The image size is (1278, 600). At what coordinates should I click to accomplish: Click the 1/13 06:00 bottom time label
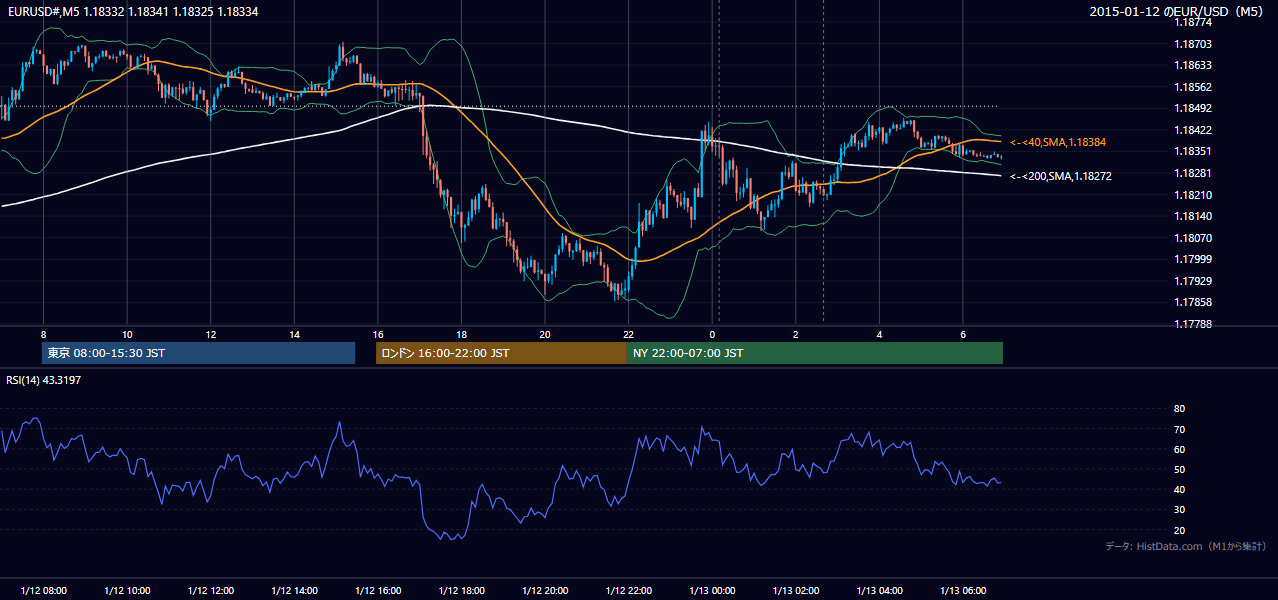(962, 590)
